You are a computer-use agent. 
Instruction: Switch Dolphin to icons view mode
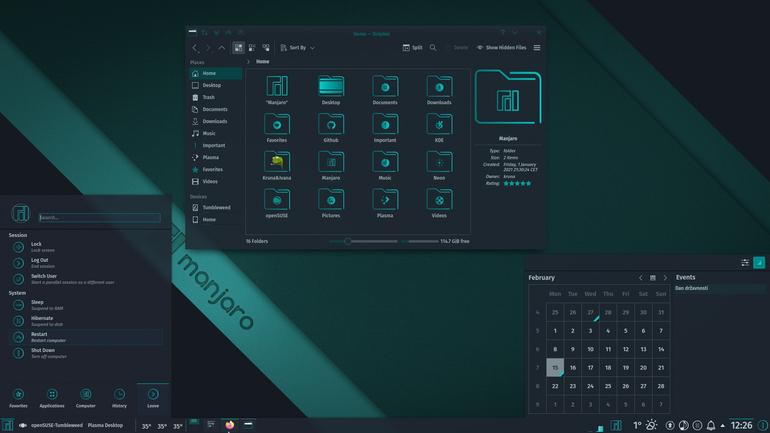(238, 48)
